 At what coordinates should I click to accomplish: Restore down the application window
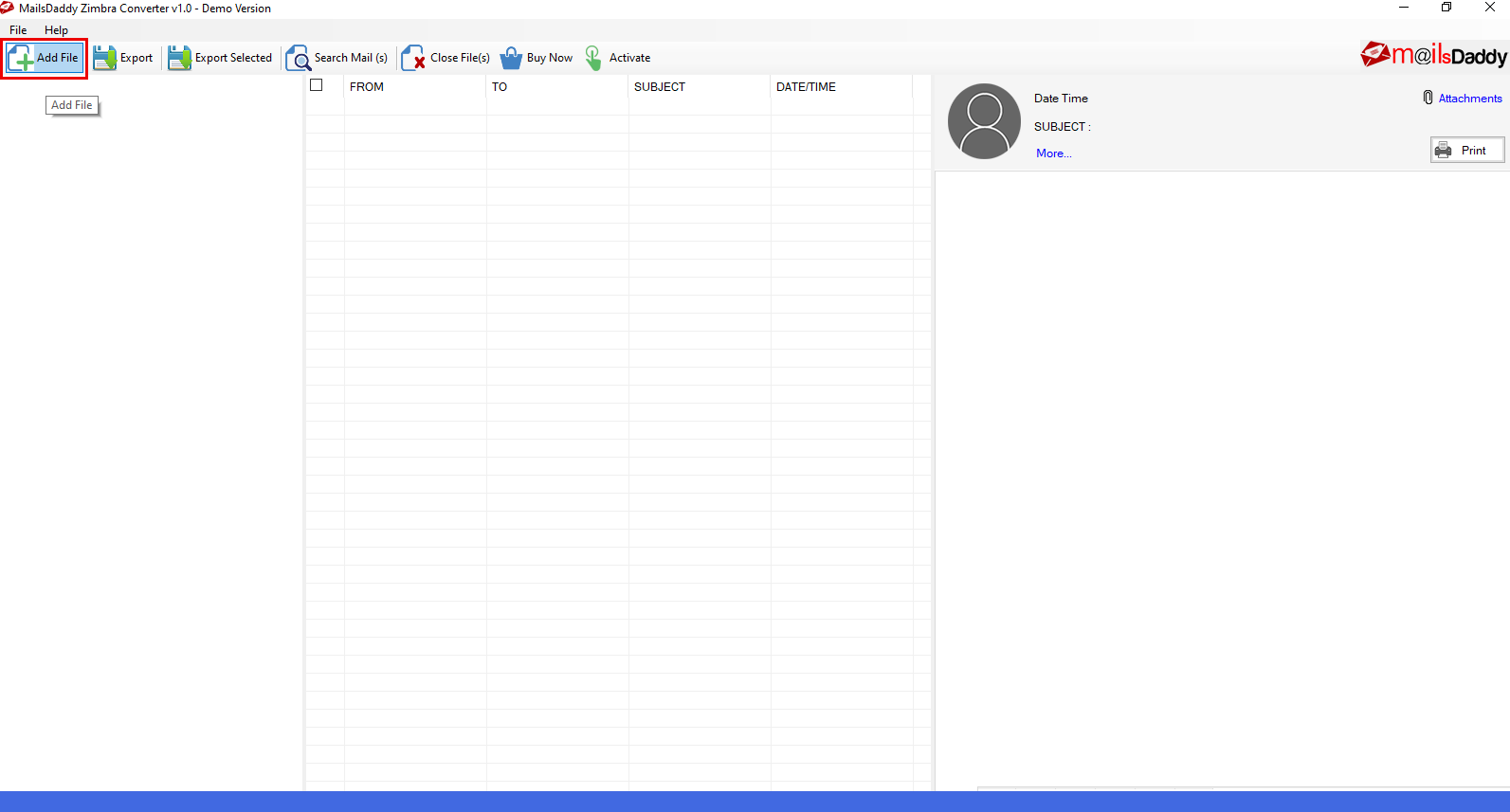pos(1446,8)
